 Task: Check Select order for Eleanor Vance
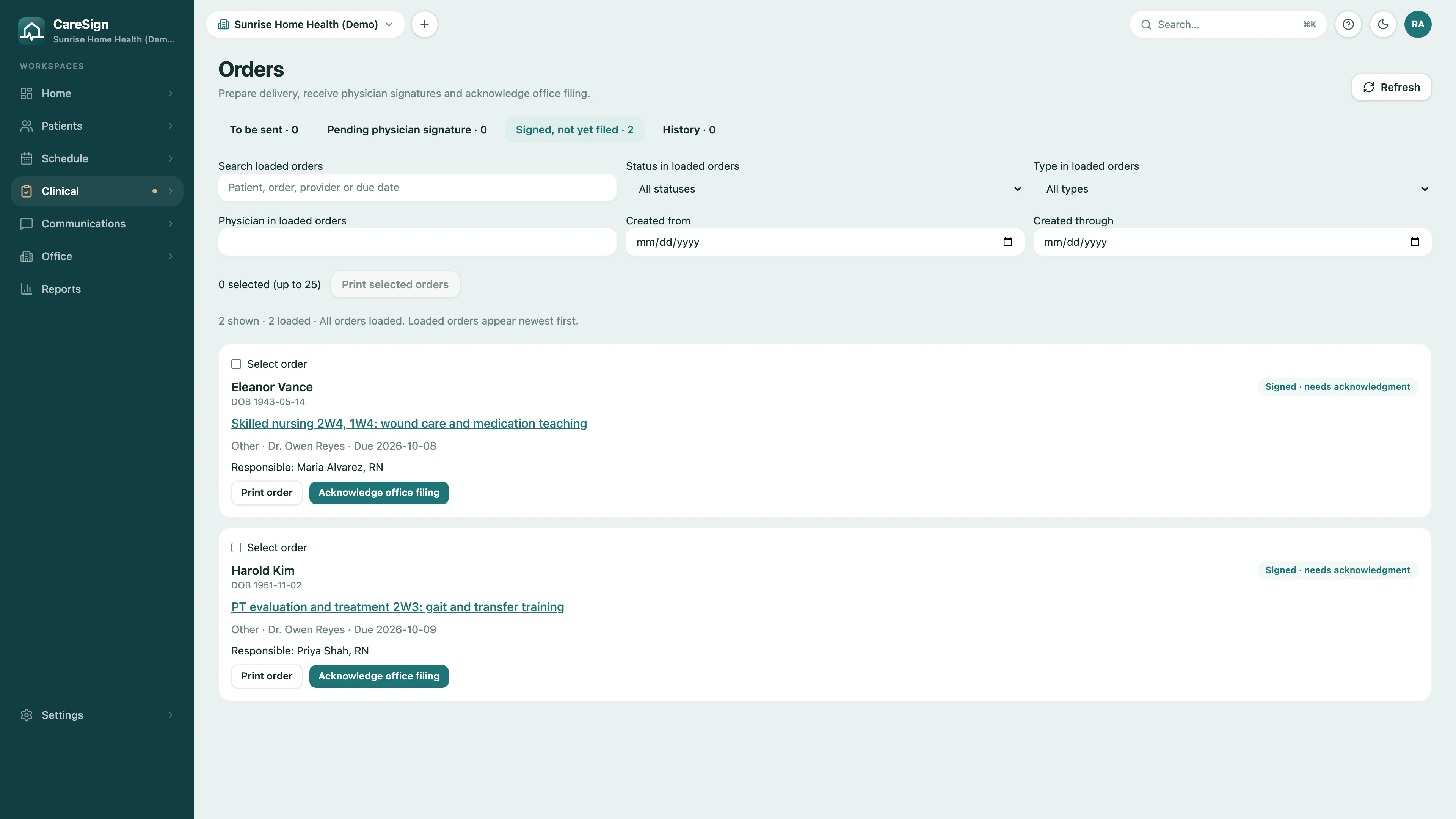tap(236, 364)
